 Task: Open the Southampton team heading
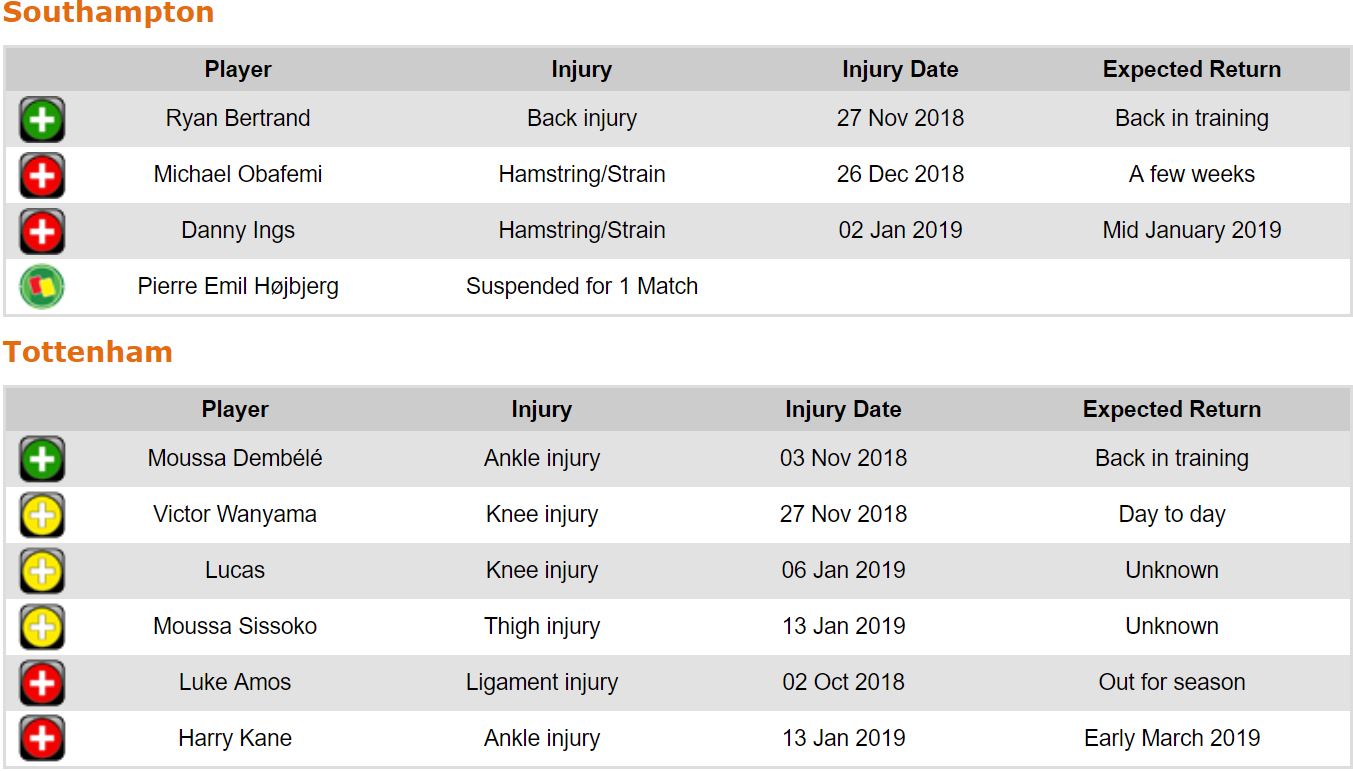coord(108,14)
